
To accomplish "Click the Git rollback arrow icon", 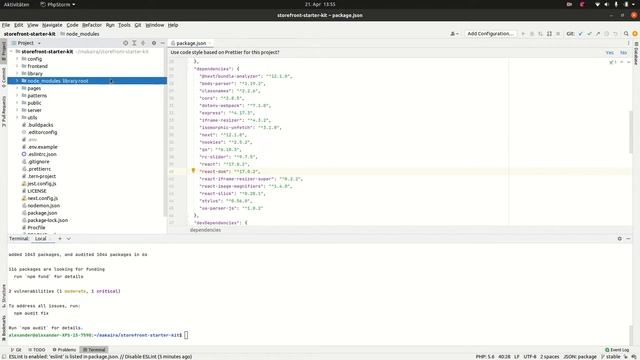I will click(x=616, y=34).
